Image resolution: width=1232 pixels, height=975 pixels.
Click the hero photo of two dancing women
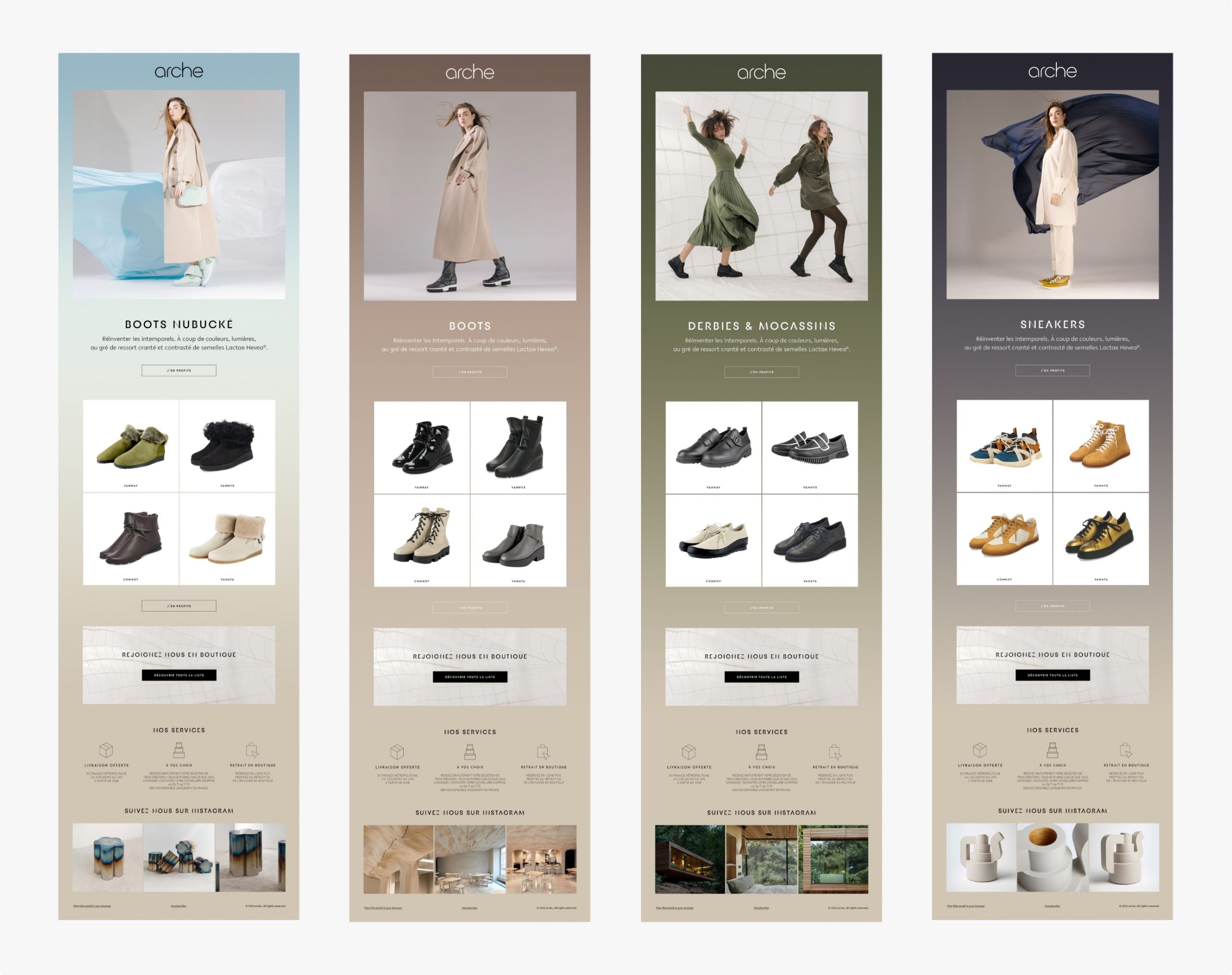[x=761, y=196]
